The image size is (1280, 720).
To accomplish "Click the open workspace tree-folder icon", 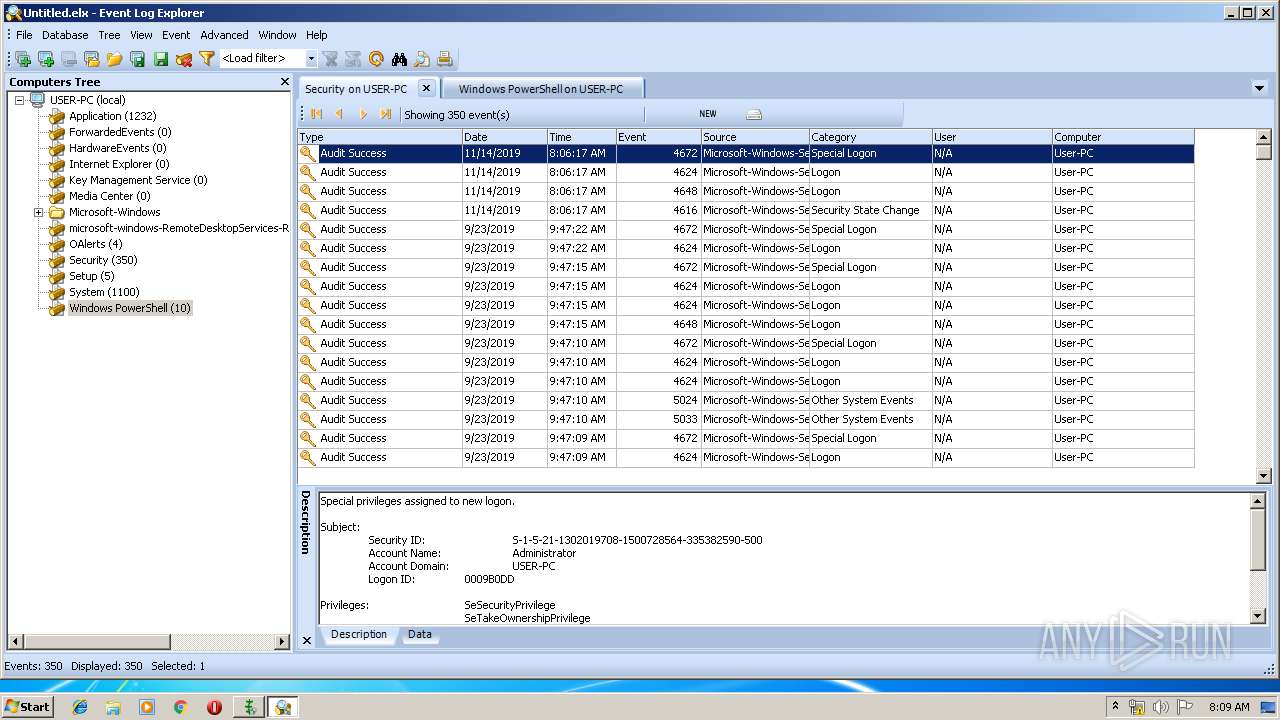I will 91,59.
